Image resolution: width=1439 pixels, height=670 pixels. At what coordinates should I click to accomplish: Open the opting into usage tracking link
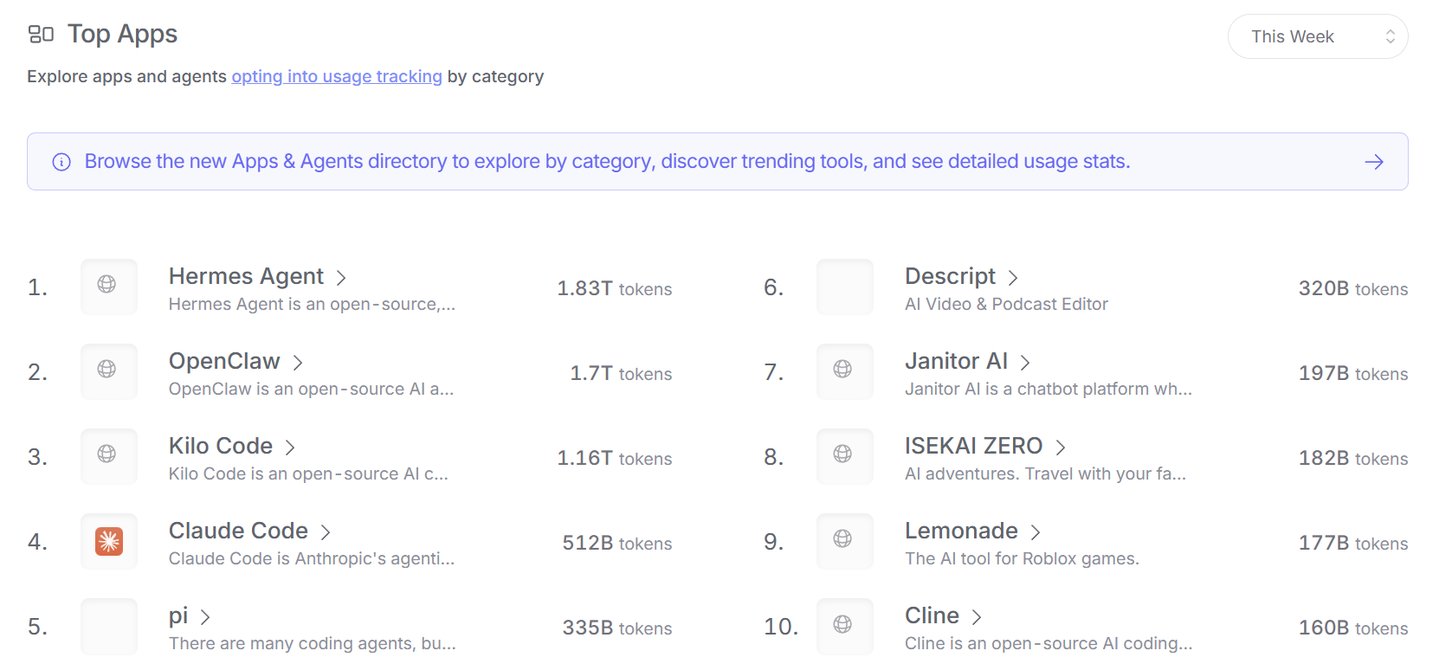pos(337,76)
